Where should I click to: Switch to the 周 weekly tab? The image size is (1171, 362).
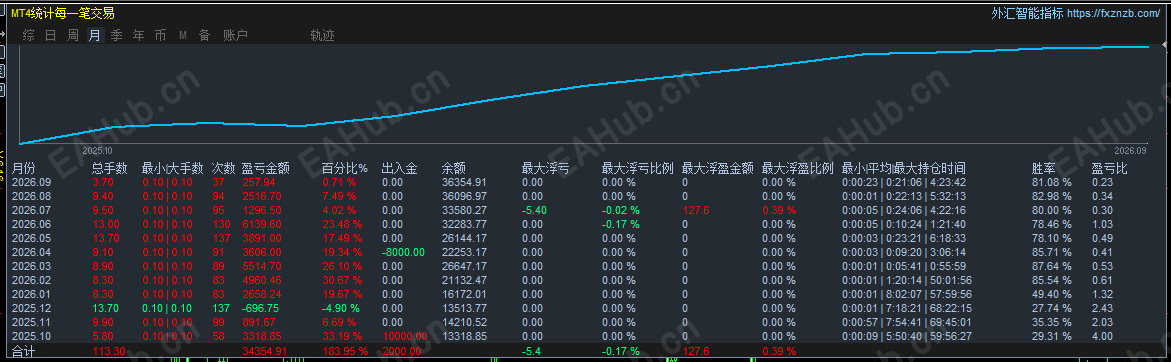pyautogui.click(x=72, y=35)
